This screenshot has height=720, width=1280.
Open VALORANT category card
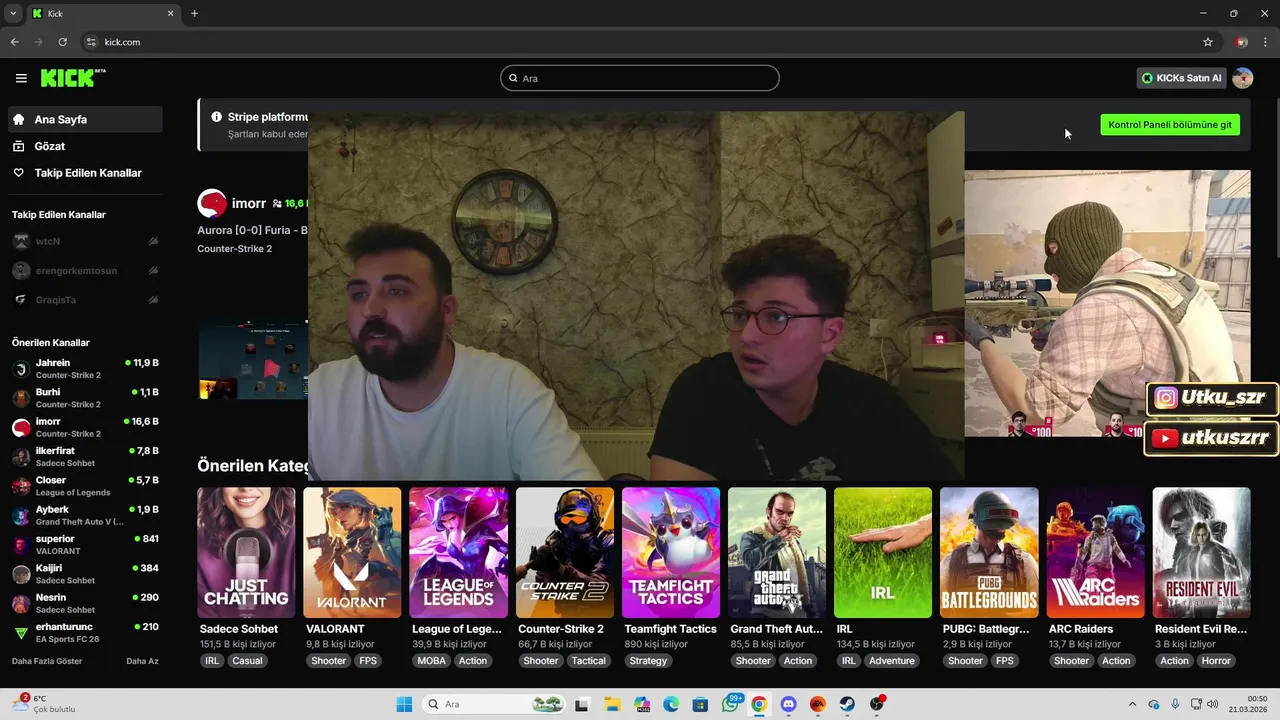352,552
